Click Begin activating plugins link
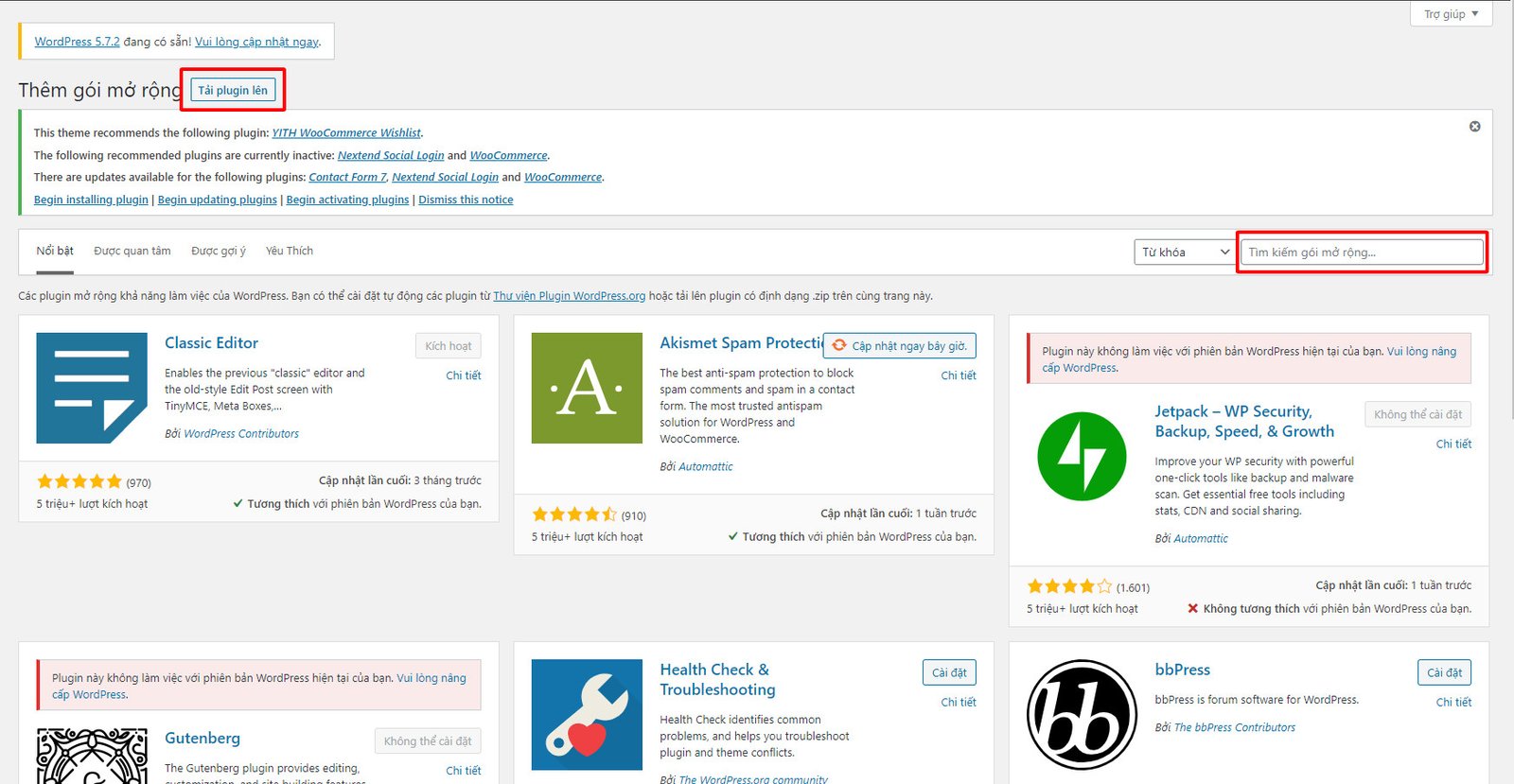Screen dimensions: 1514x784 347,200
